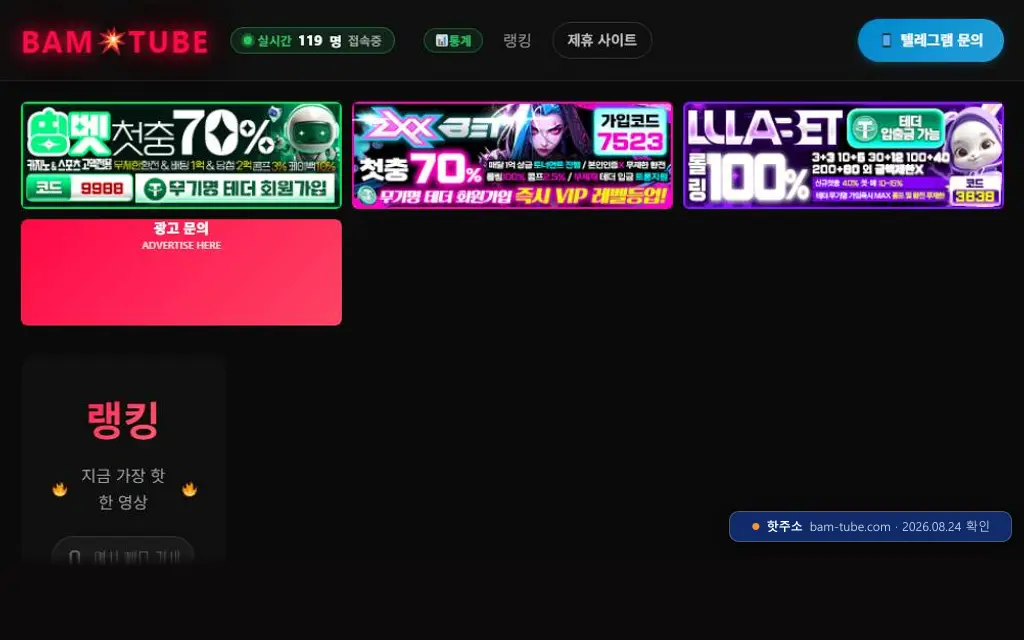Open the ZXX BET banner with code 7523
1024x640 pixels.
(x=513, y=155)
